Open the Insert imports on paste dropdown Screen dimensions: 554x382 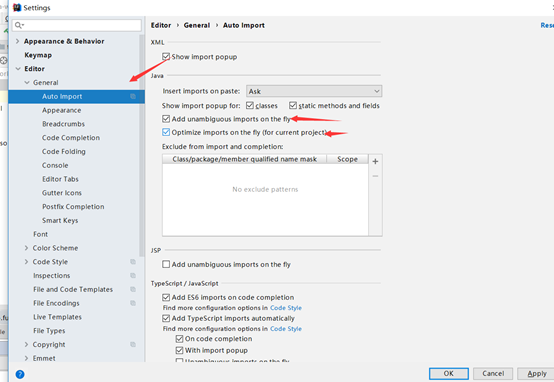(314, 91)
